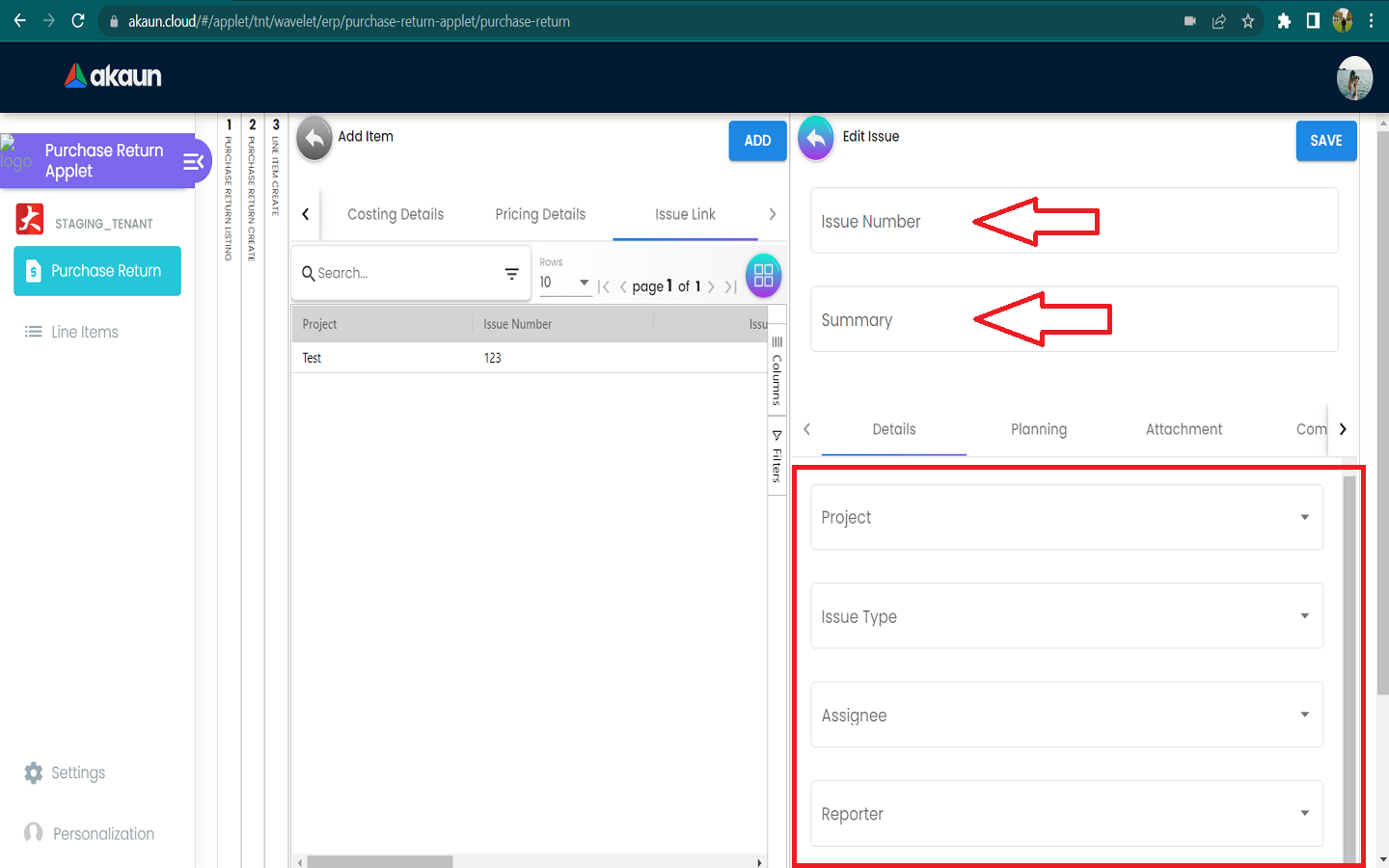Select the Issue Link tab
Image resolution: width=1389 pixels, height=868 pixels.
(685, 214)
